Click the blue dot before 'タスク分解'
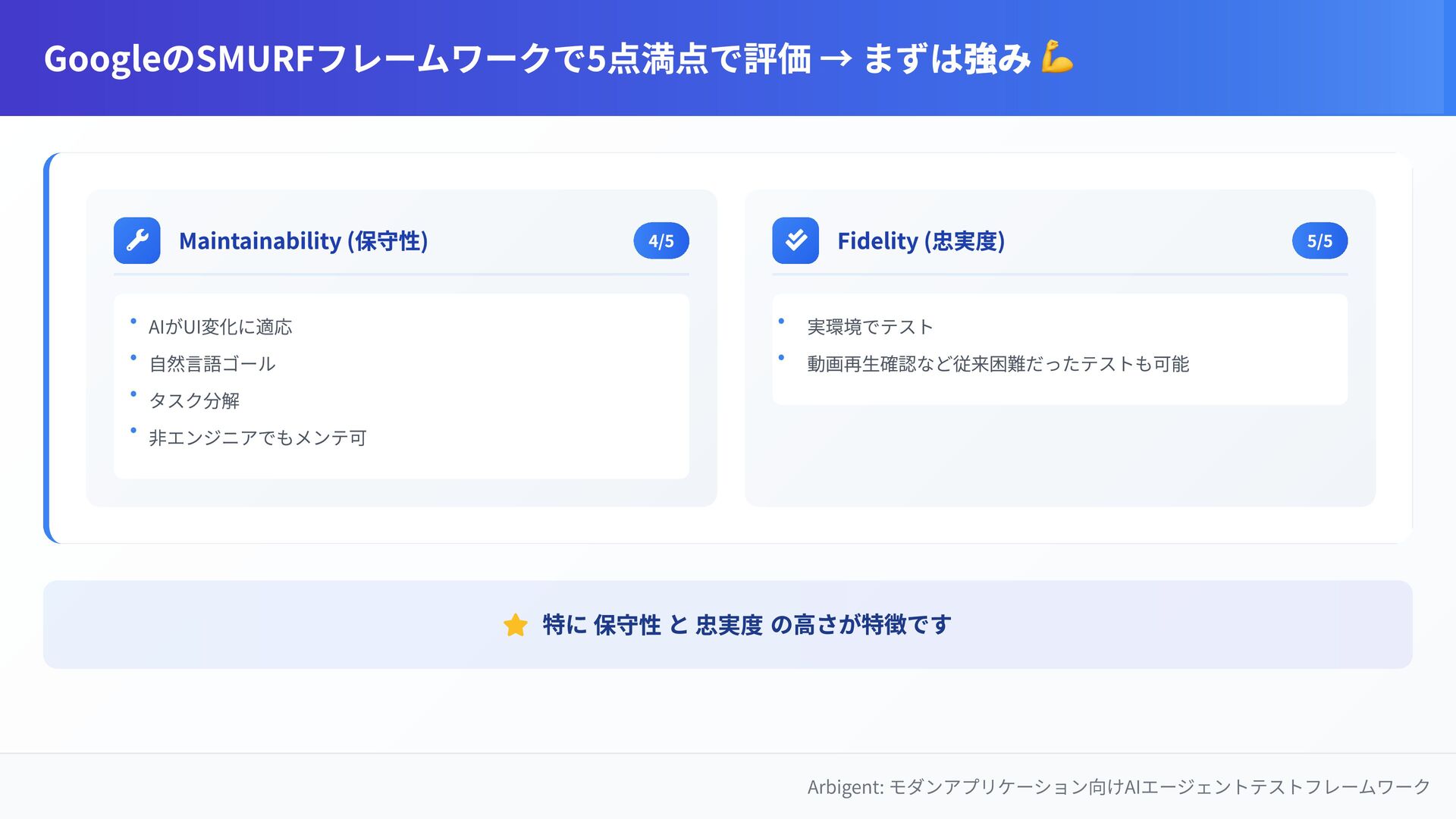 tap(133, 394)
